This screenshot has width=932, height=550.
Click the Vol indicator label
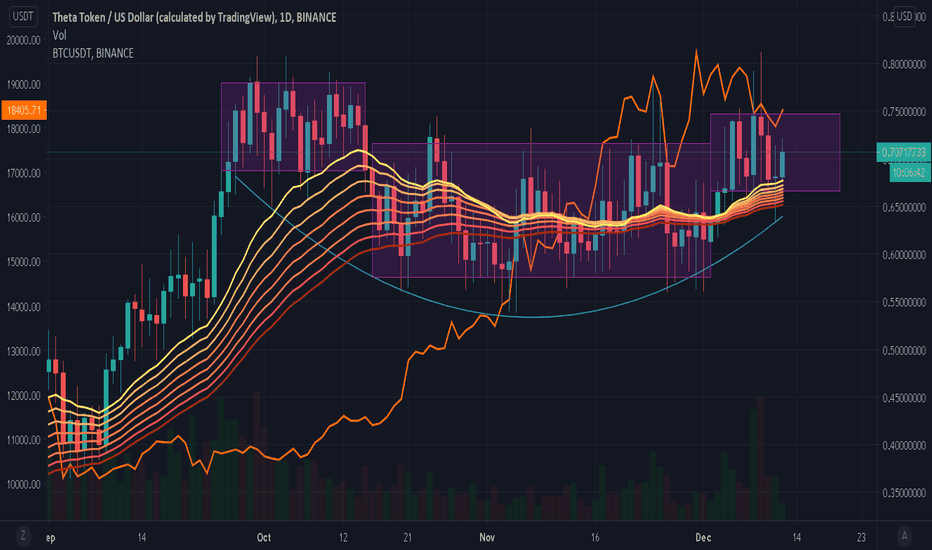59,35
